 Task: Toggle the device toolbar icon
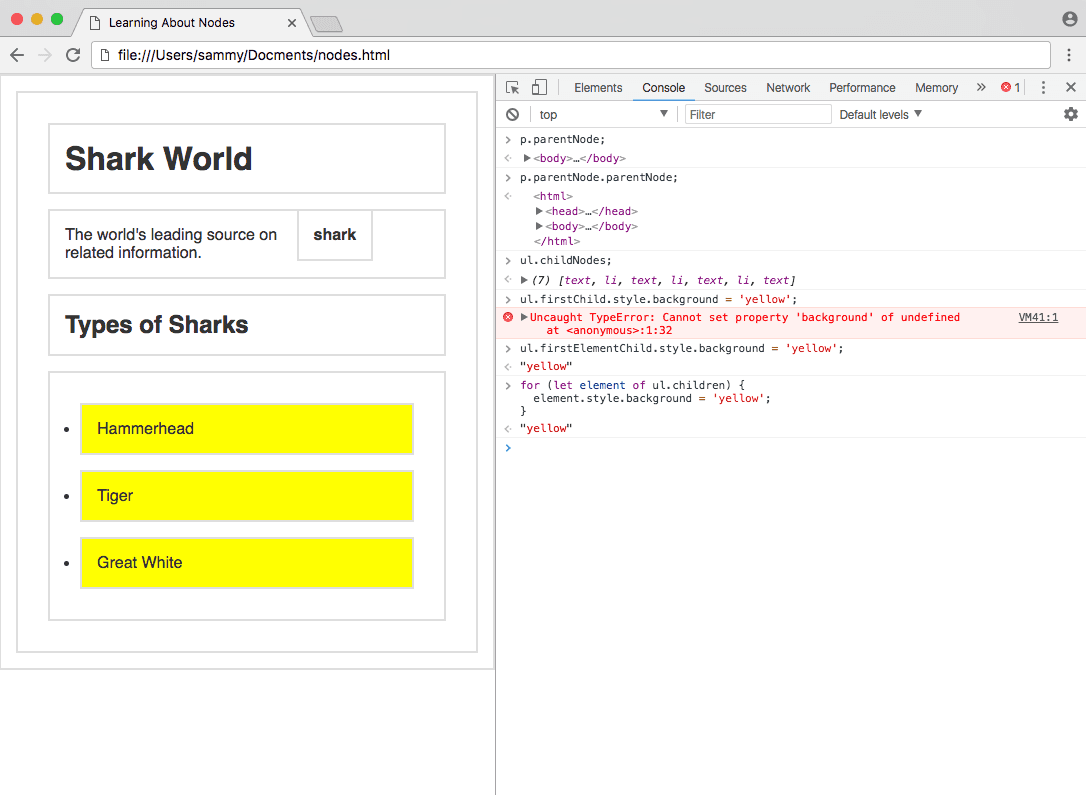tap(539, 88)
